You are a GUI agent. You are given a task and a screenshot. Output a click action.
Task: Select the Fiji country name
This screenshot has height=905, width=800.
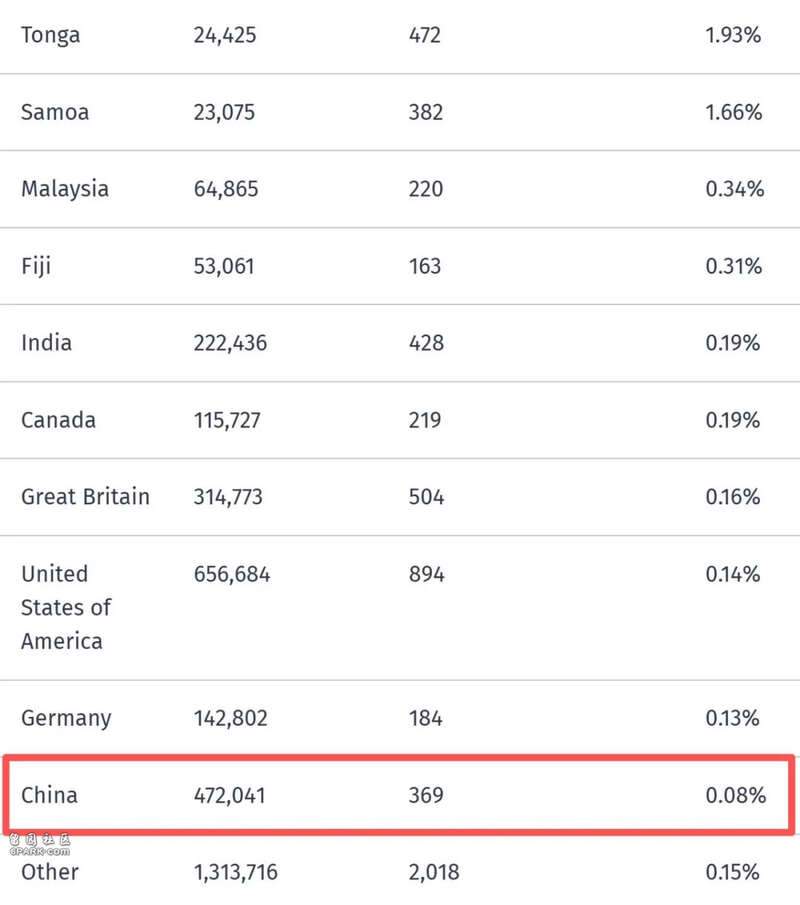pyautogui.click(x=36, y=267)
